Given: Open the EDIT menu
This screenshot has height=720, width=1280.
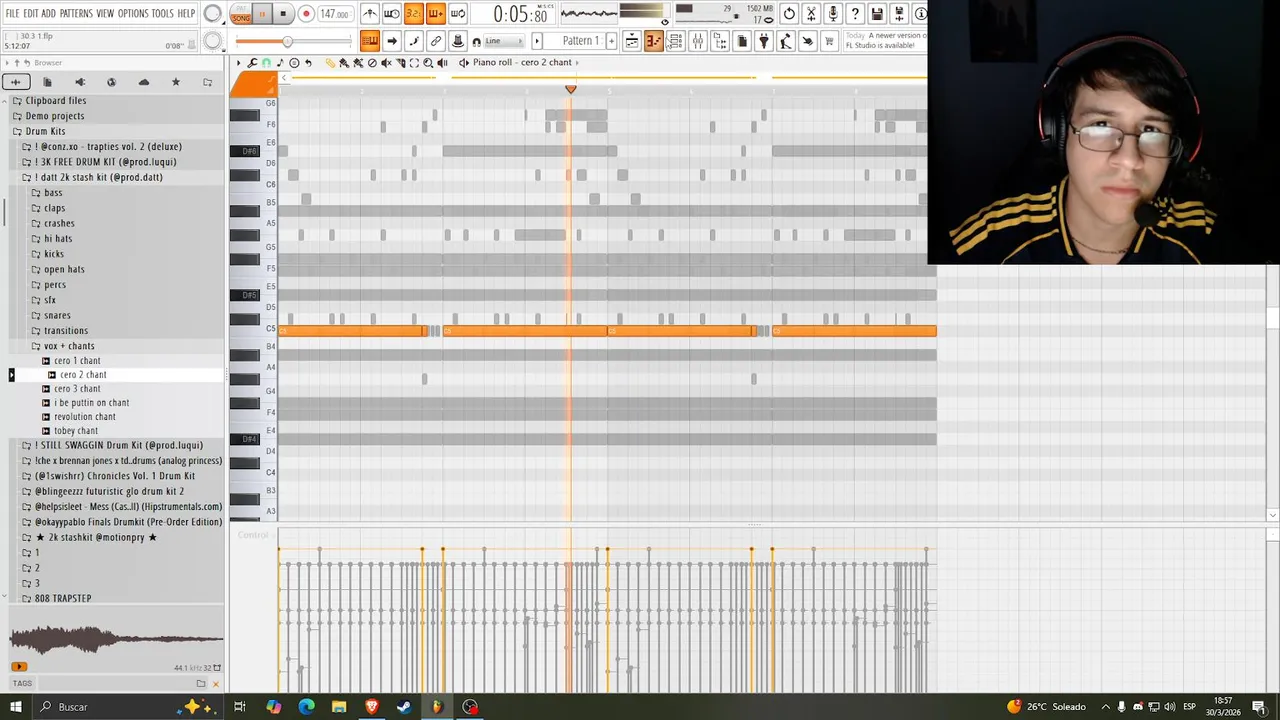Looking at the screenshot, I should [x=31, y=14].
